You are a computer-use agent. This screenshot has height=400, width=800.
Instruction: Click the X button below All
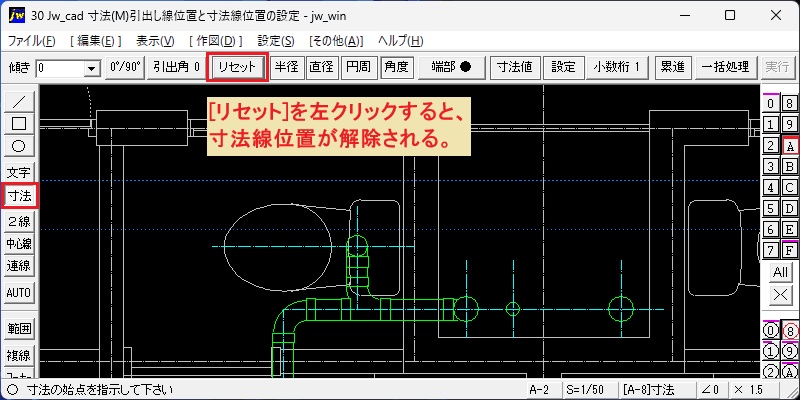coord(780,294)
